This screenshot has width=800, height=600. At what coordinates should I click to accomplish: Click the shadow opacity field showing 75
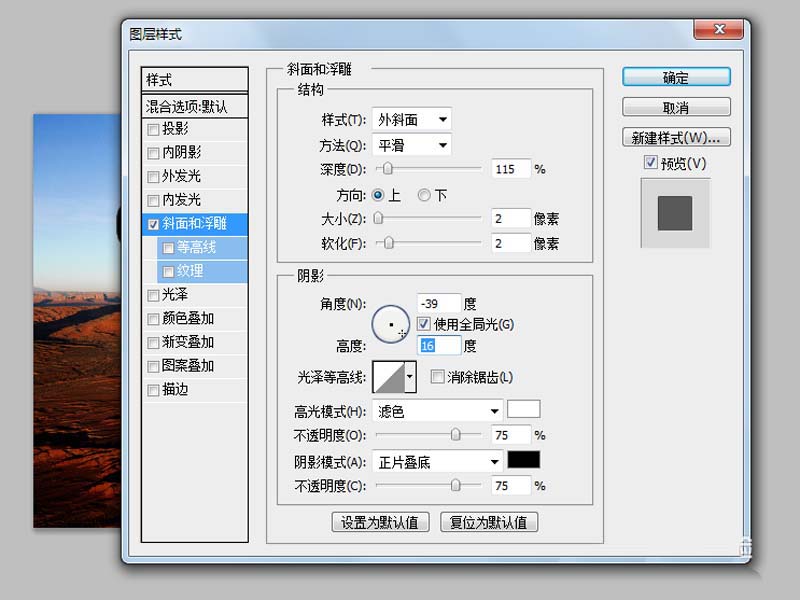point(511,486)
